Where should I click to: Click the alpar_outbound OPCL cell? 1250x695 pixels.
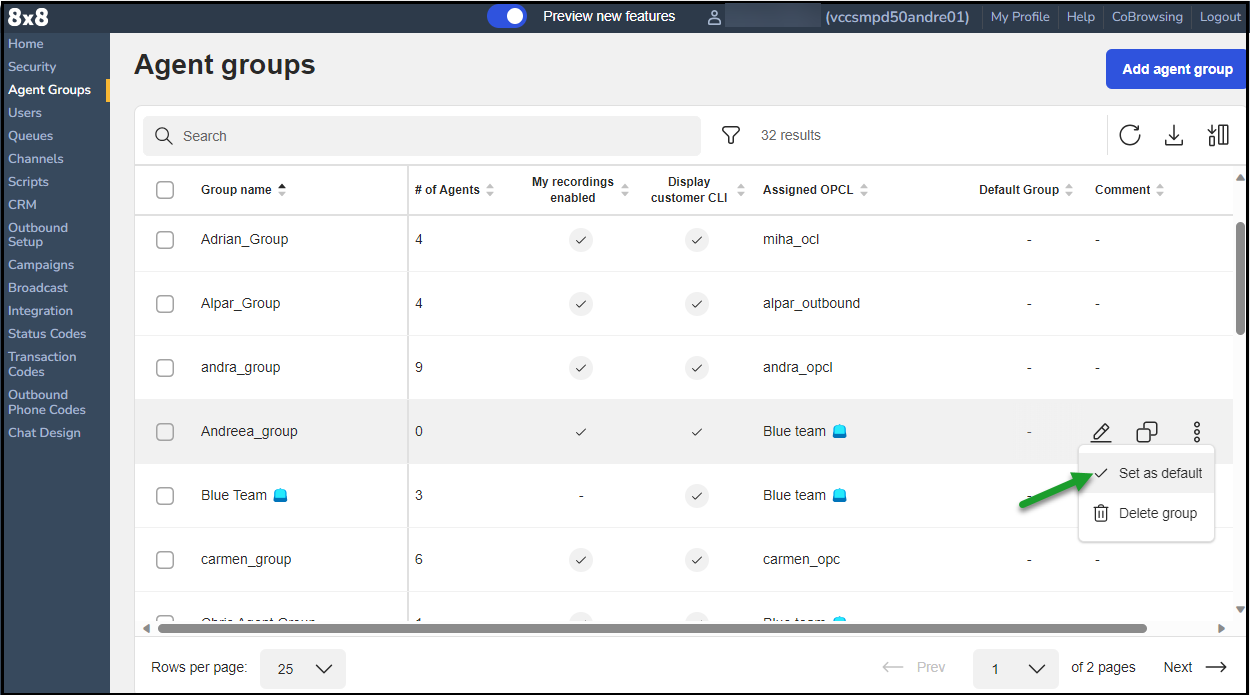click(811, 304)
